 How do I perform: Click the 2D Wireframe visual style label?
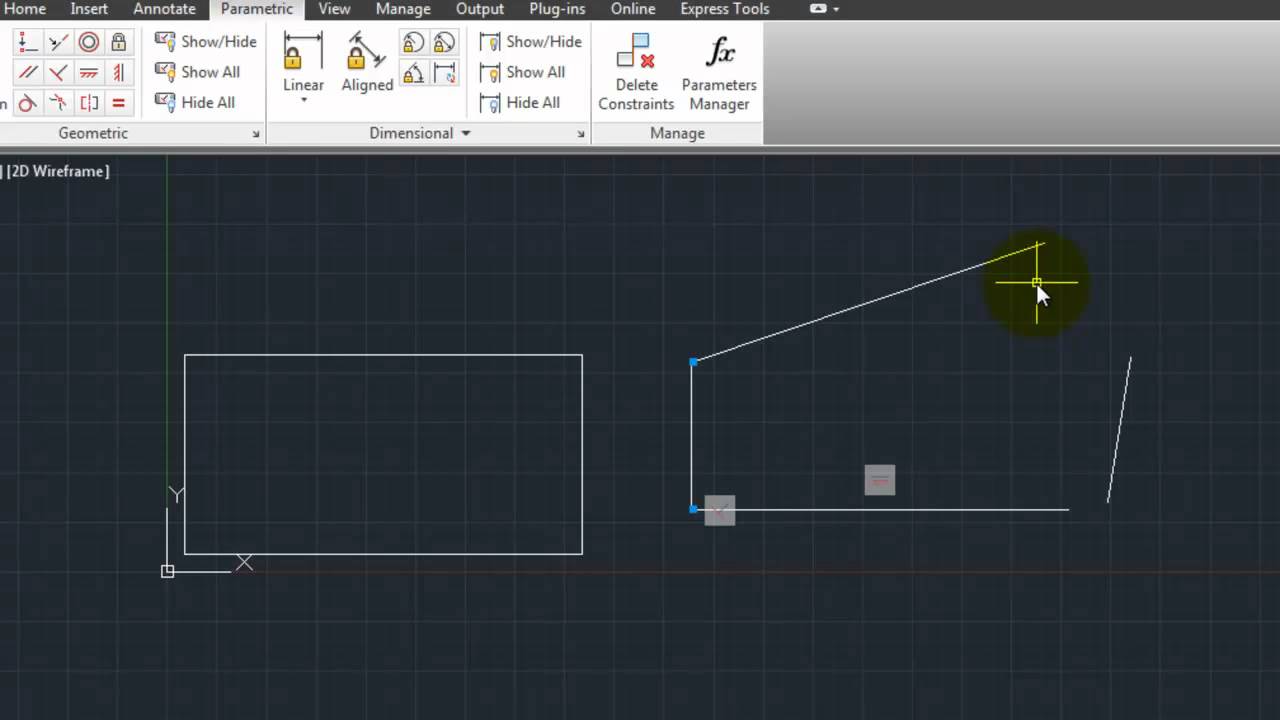pyautogui.click(x=58, y=171)
